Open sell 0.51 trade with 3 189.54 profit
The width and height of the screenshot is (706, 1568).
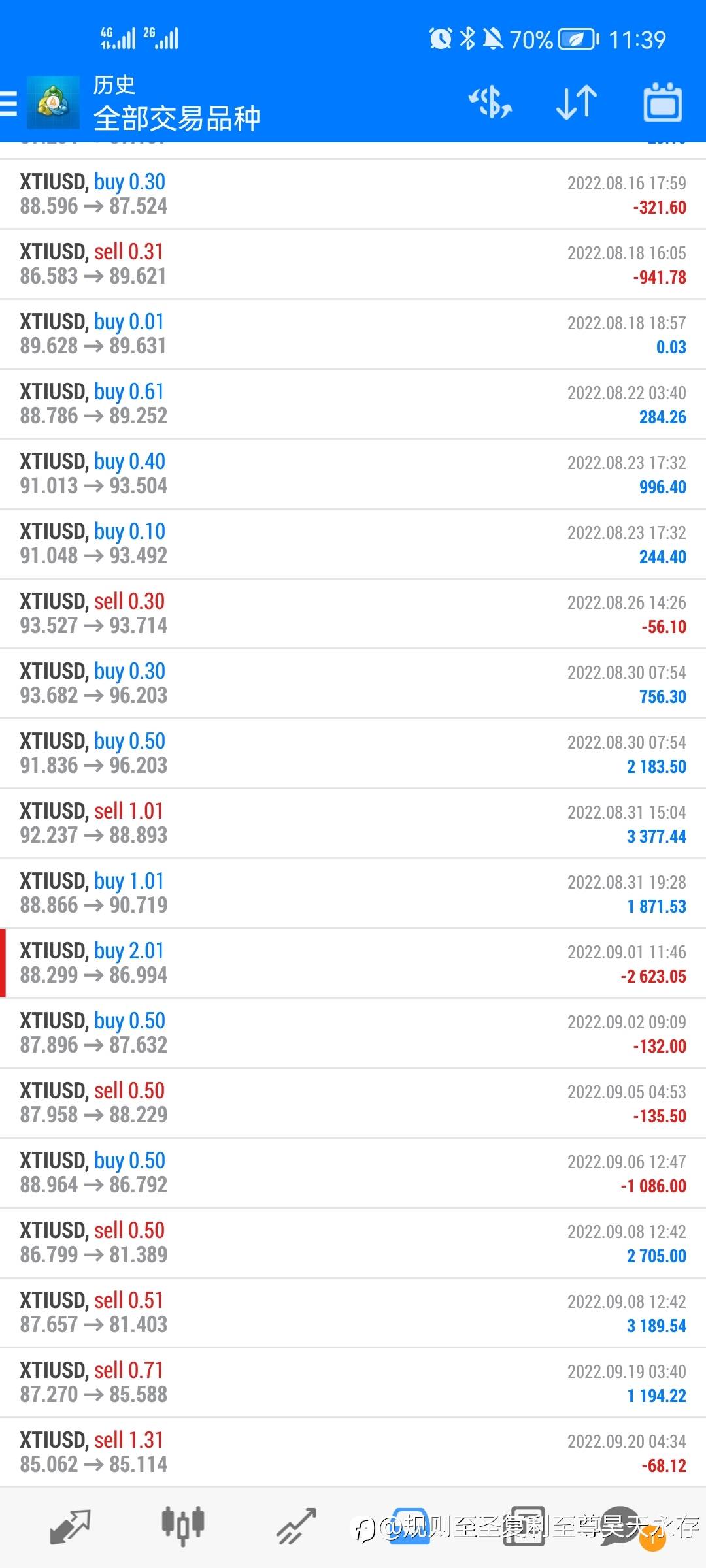[x=353, y=1313]
